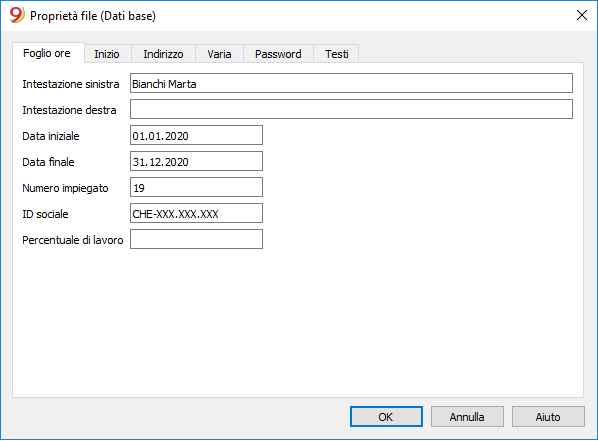598x441 pixels.
Task: Click the dialog title text
Action: point(93,16)
